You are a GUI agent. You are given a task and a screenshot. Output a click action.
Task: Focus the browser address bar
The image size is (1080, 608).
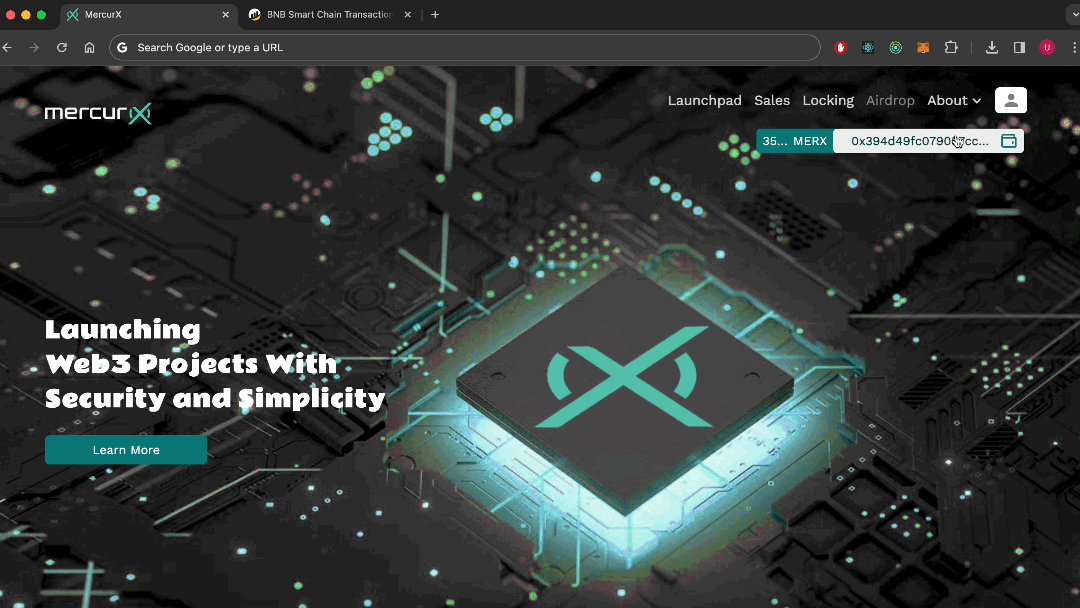465,48
